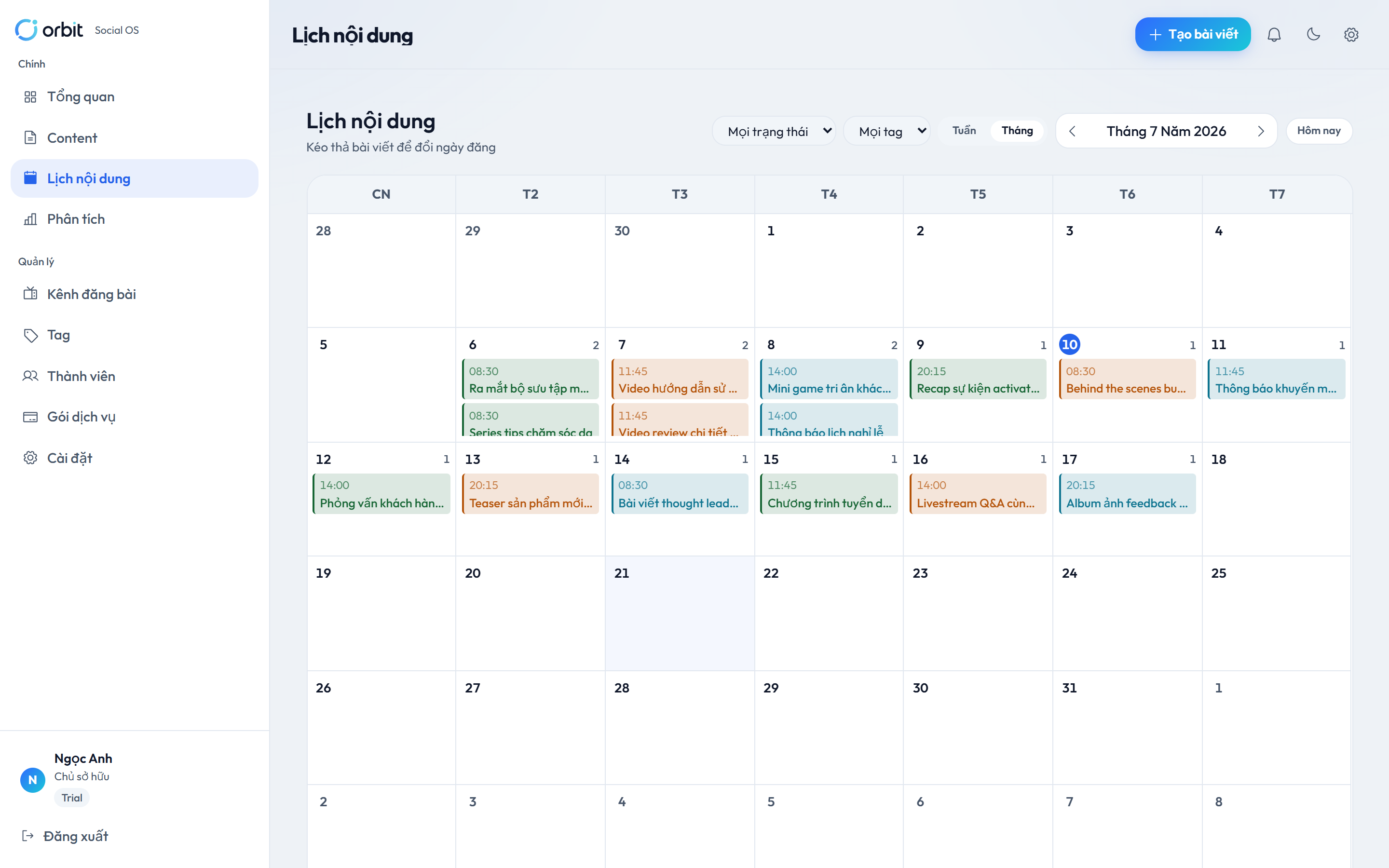1389x868 pixels.
Task: Click Tạo bài viết button
Action: tap(1193, 34)
